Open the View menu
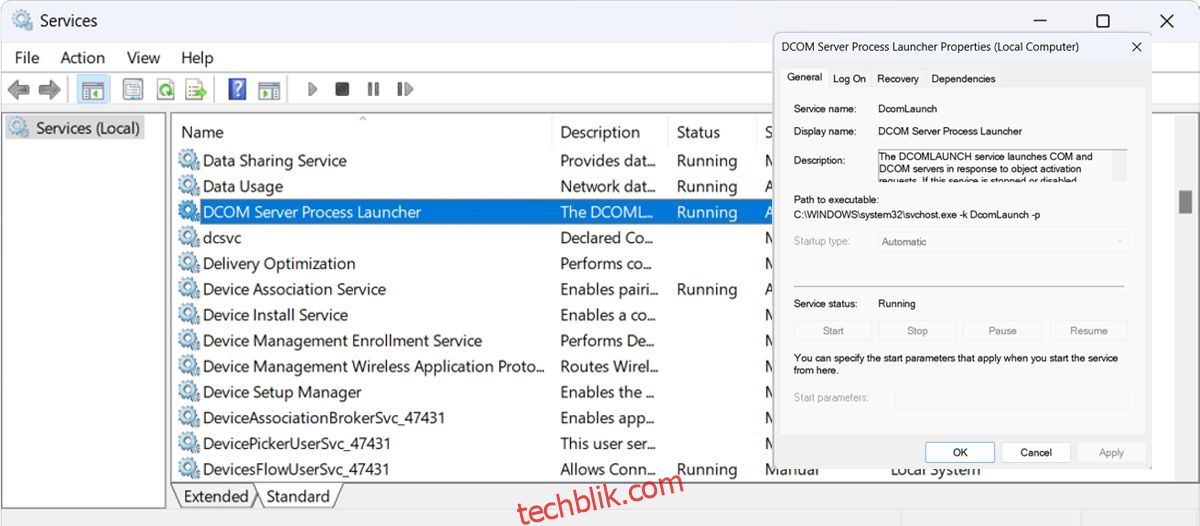1200x526 pixels. tap(144, 58)
